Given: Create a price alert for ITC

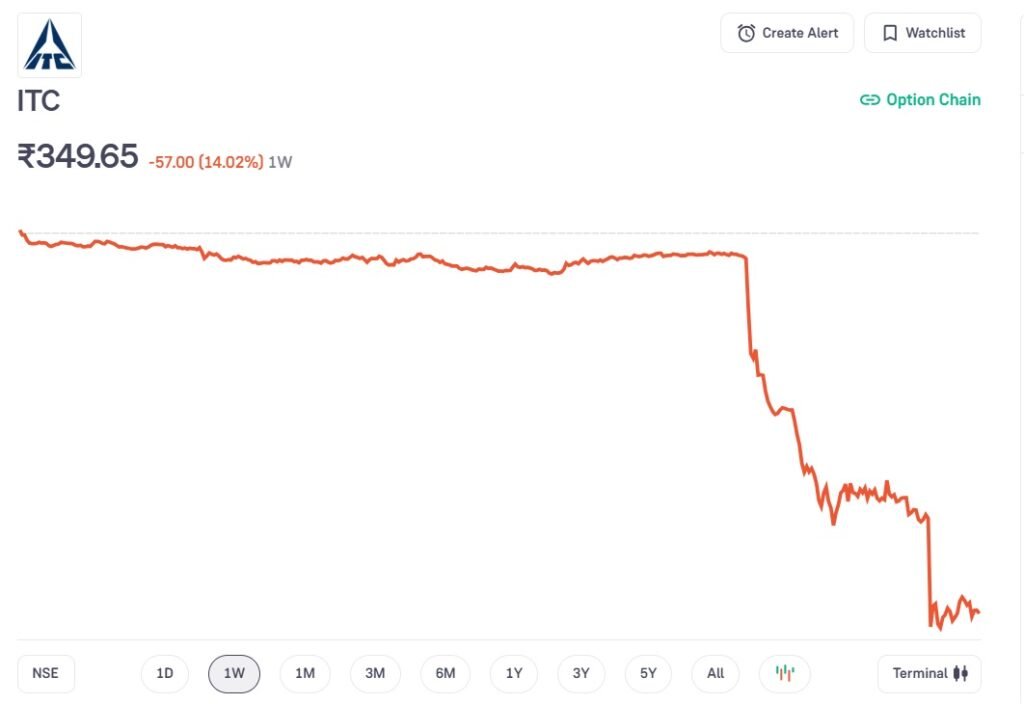Looking at the screenshot, I should click(787, 33).
